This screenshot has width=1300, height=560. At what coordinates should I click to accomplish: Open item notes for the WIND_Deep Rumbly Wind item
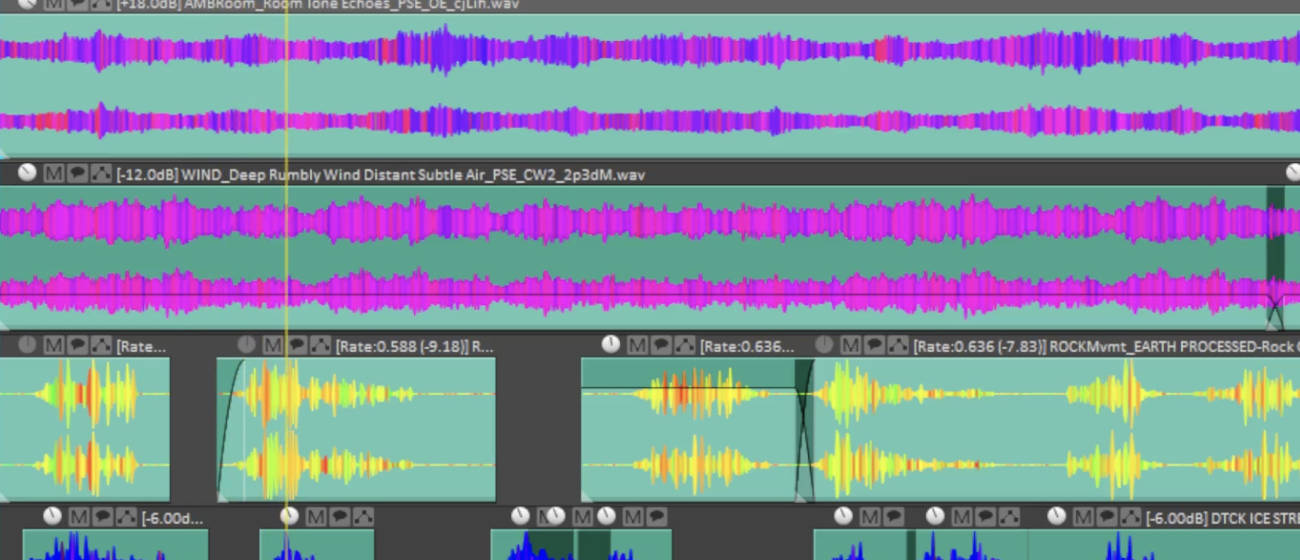pos(77,174)
